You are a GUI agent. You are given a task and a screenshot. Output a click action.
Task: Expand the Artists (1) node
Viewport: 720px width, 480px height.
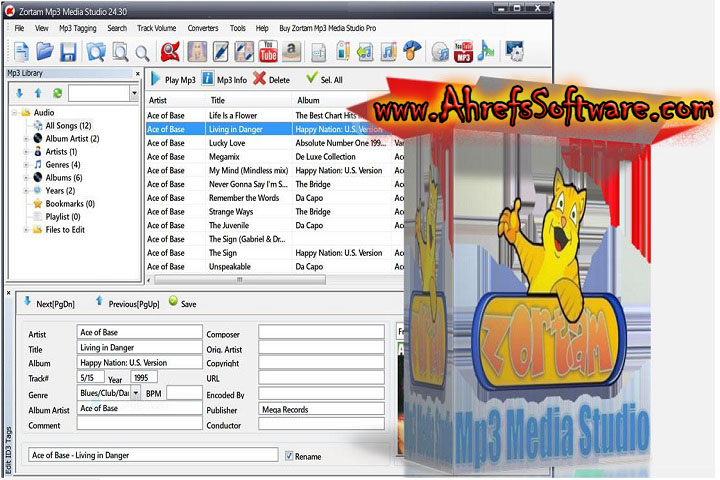[x=26, y=151]
